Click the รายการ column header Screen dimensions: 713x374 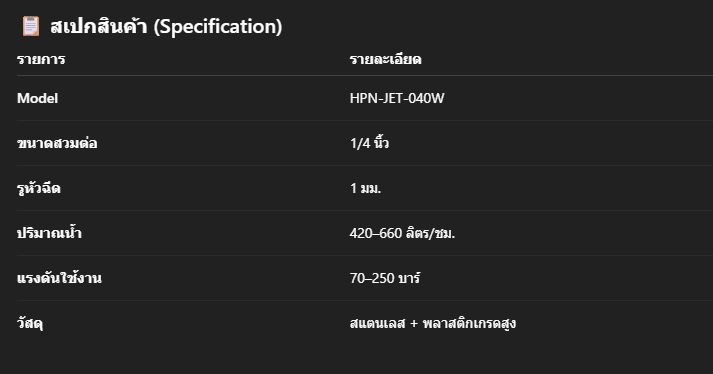click(41, 59)
